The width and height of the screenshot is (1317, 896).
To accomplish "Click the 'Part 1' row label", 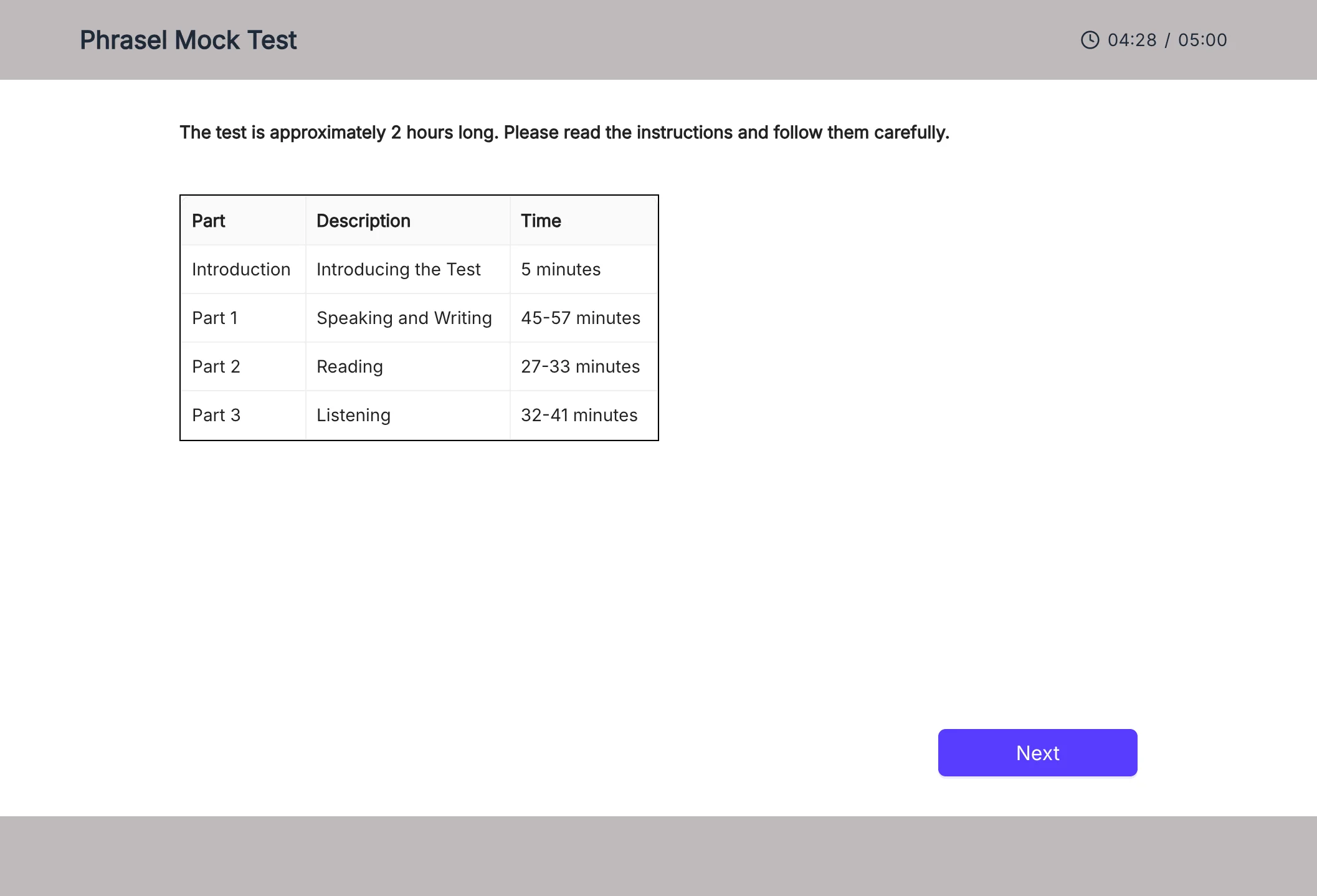I will 243,318.
